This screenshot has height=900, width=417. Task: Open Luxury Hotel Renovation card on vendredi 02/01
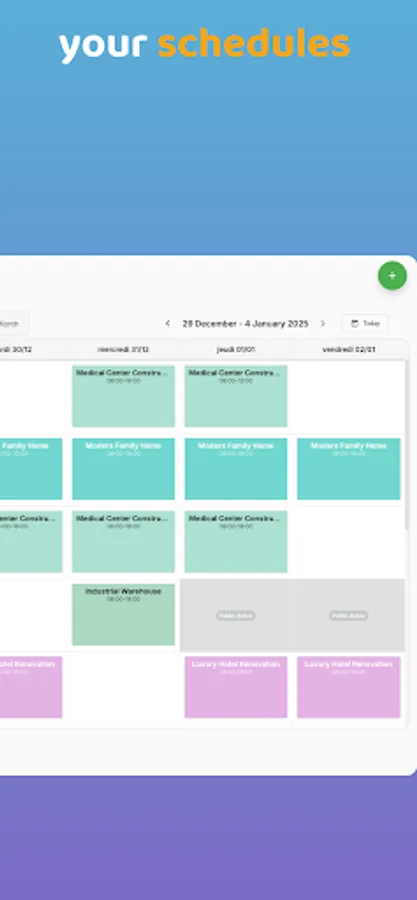pyautogui.click(x=349, y=687)
